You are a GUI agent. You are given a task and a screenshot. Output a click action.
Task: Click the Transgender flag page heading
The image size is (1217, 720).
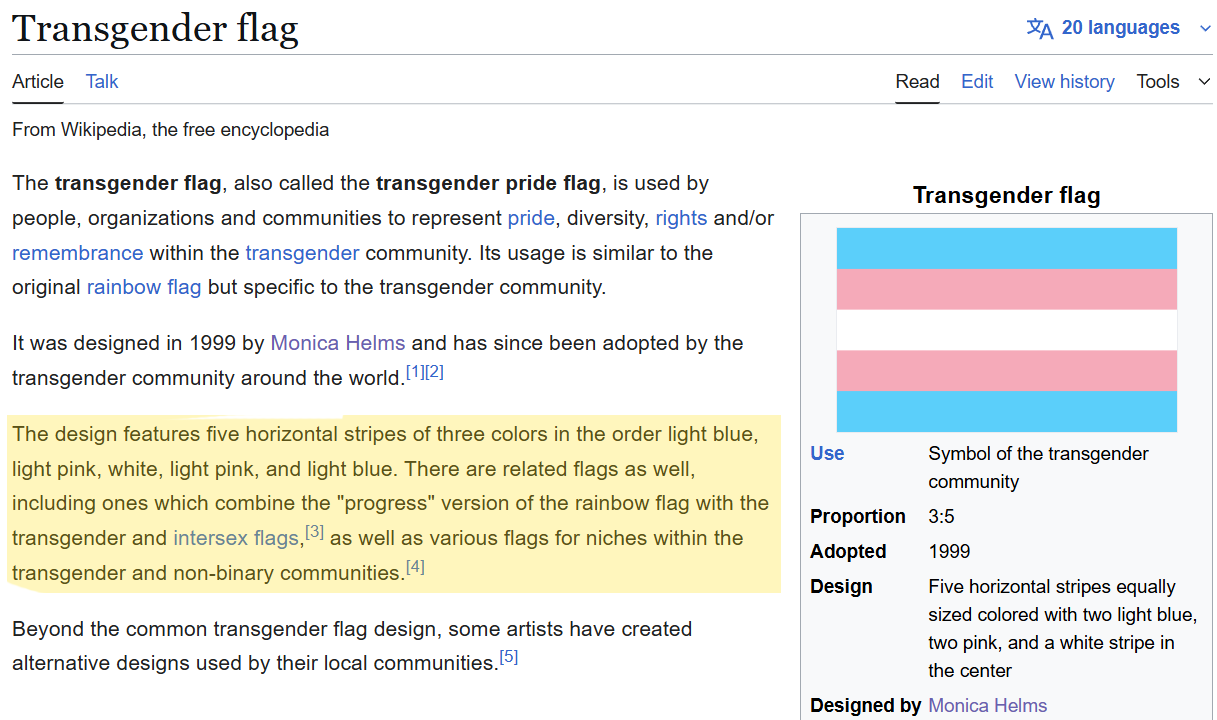pyautogui.click(x=155, y=28)
